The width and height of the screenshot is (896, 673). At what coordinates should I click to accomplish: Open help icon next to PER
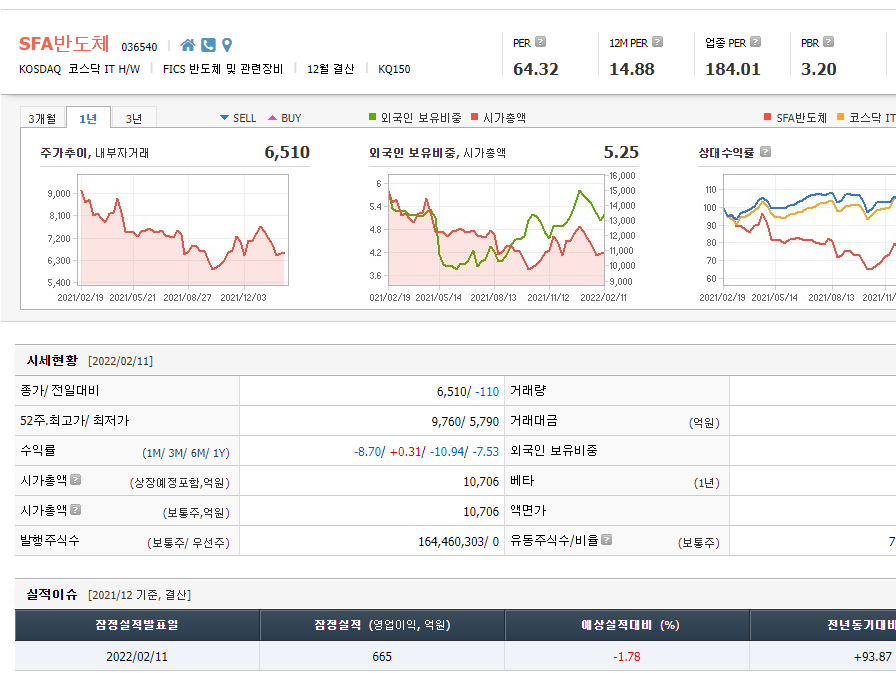[x=541, y=42]
